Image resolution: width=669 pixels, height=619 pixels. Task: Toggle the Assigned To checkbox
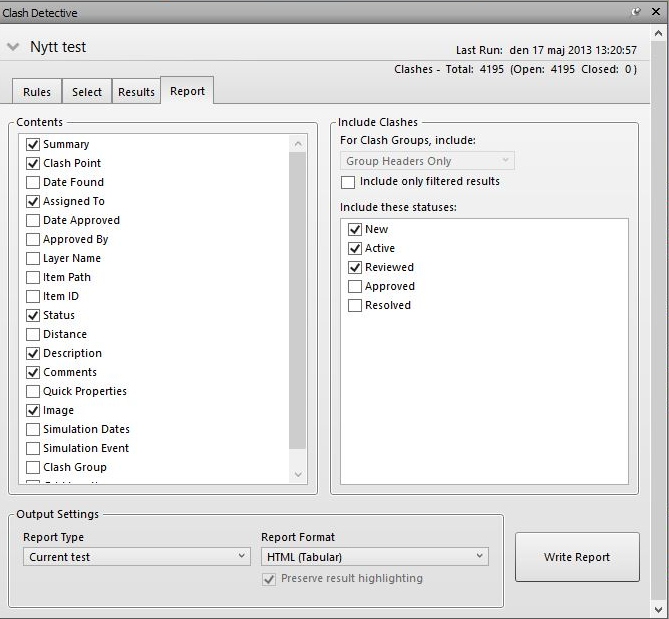[x=33, y=201]
